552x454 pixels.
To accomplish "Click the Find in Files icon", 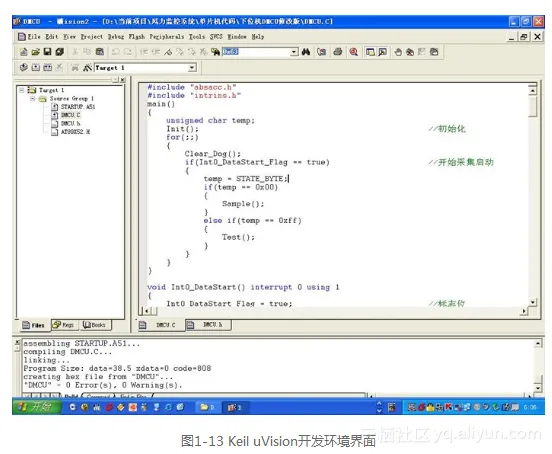I will 215,52.
